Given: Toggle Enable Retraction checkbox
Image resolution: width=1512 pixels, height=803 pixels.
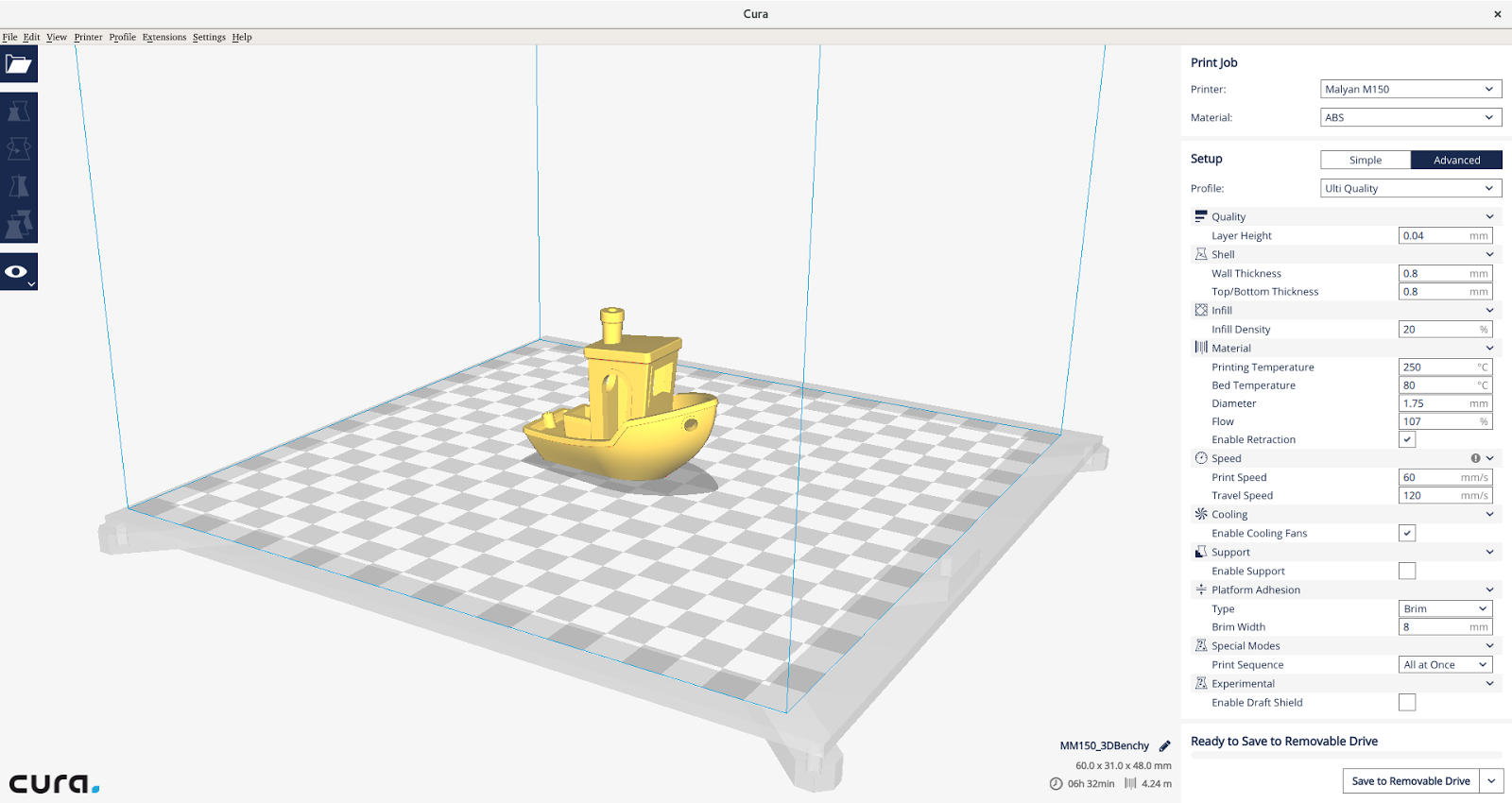Looking at the screenshot, I should click(1407, 439).
